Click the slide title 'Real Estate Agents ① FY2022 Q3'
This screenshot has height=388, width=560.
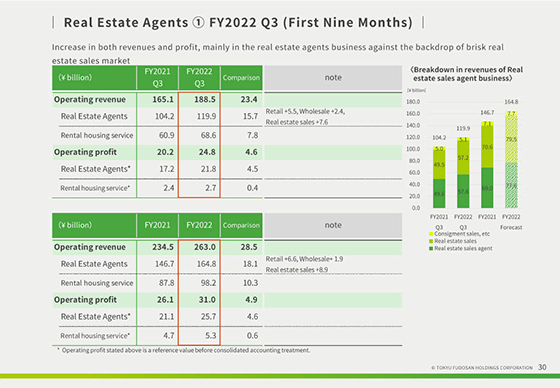(238, 23)
